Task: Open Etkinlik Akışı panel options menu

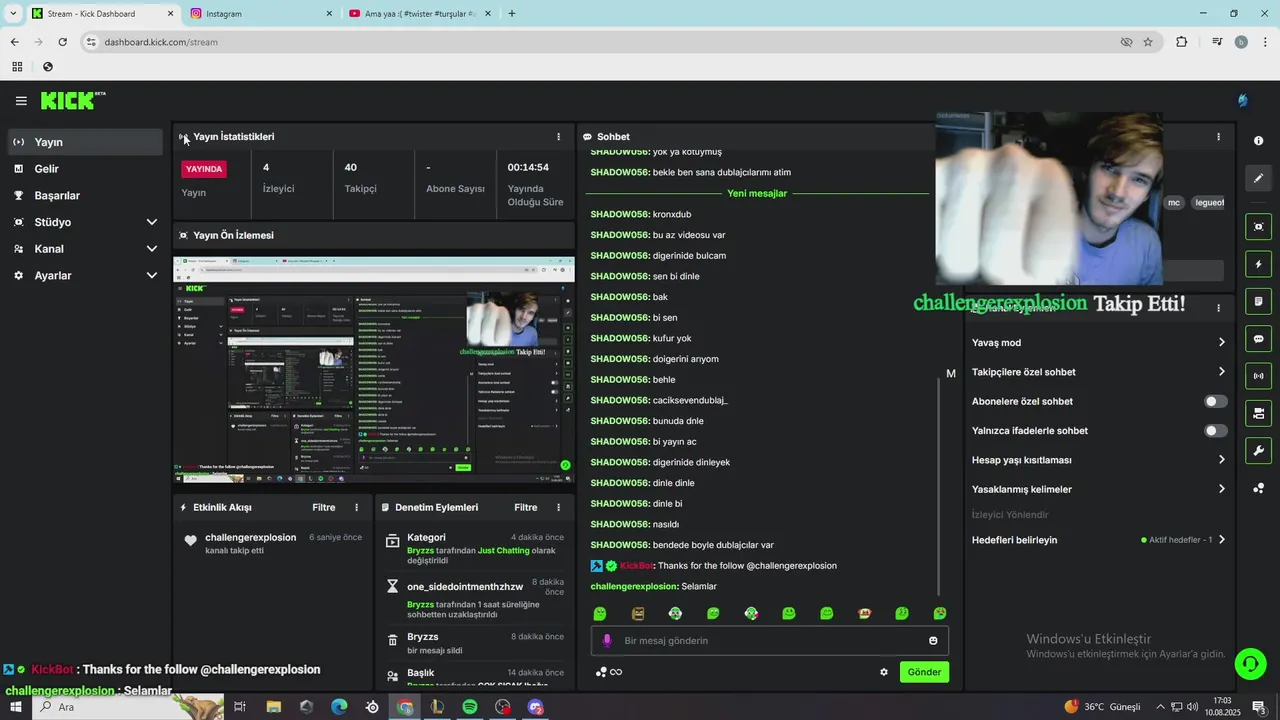Action: 356,508
